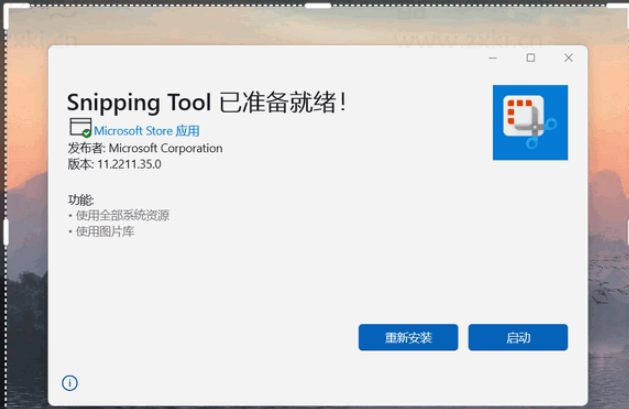
Task: Click the info icon at dialog bottom-left
Action: [70, 383]
